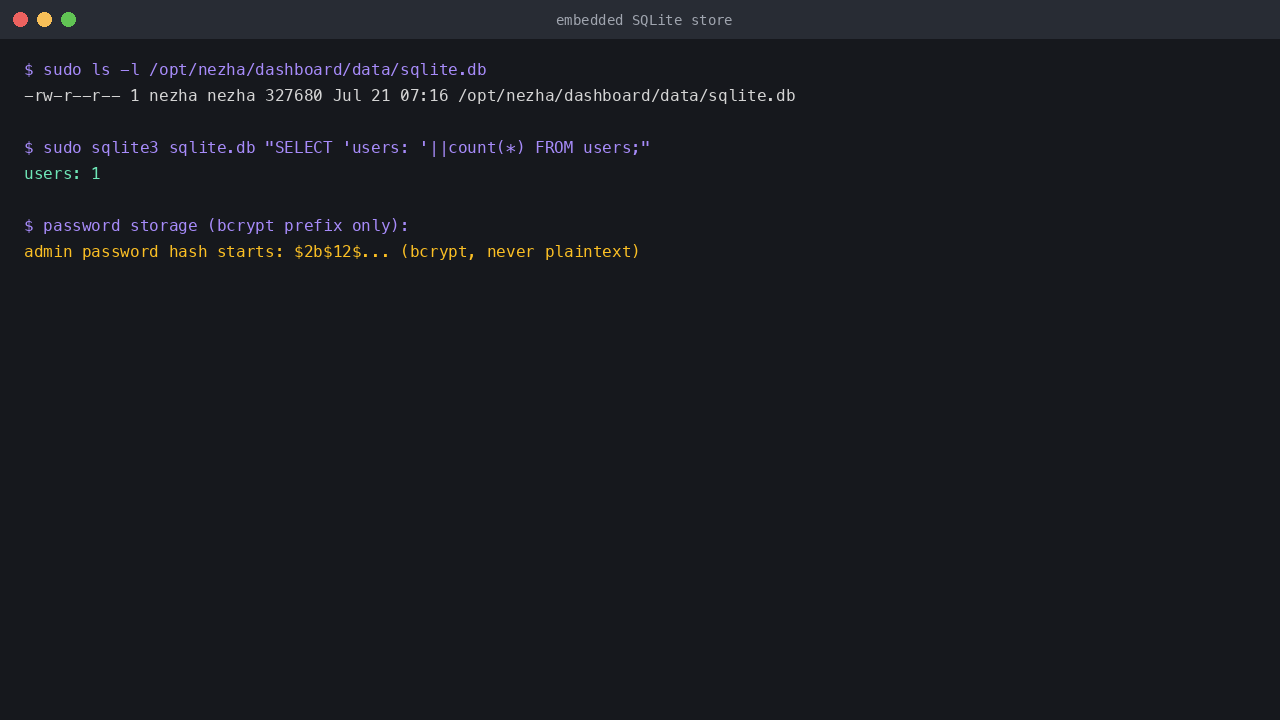This screenshot has width=1280, height=720.
Task: Click the window title 'embedded SQLite store'
Action: coord(644,20)
